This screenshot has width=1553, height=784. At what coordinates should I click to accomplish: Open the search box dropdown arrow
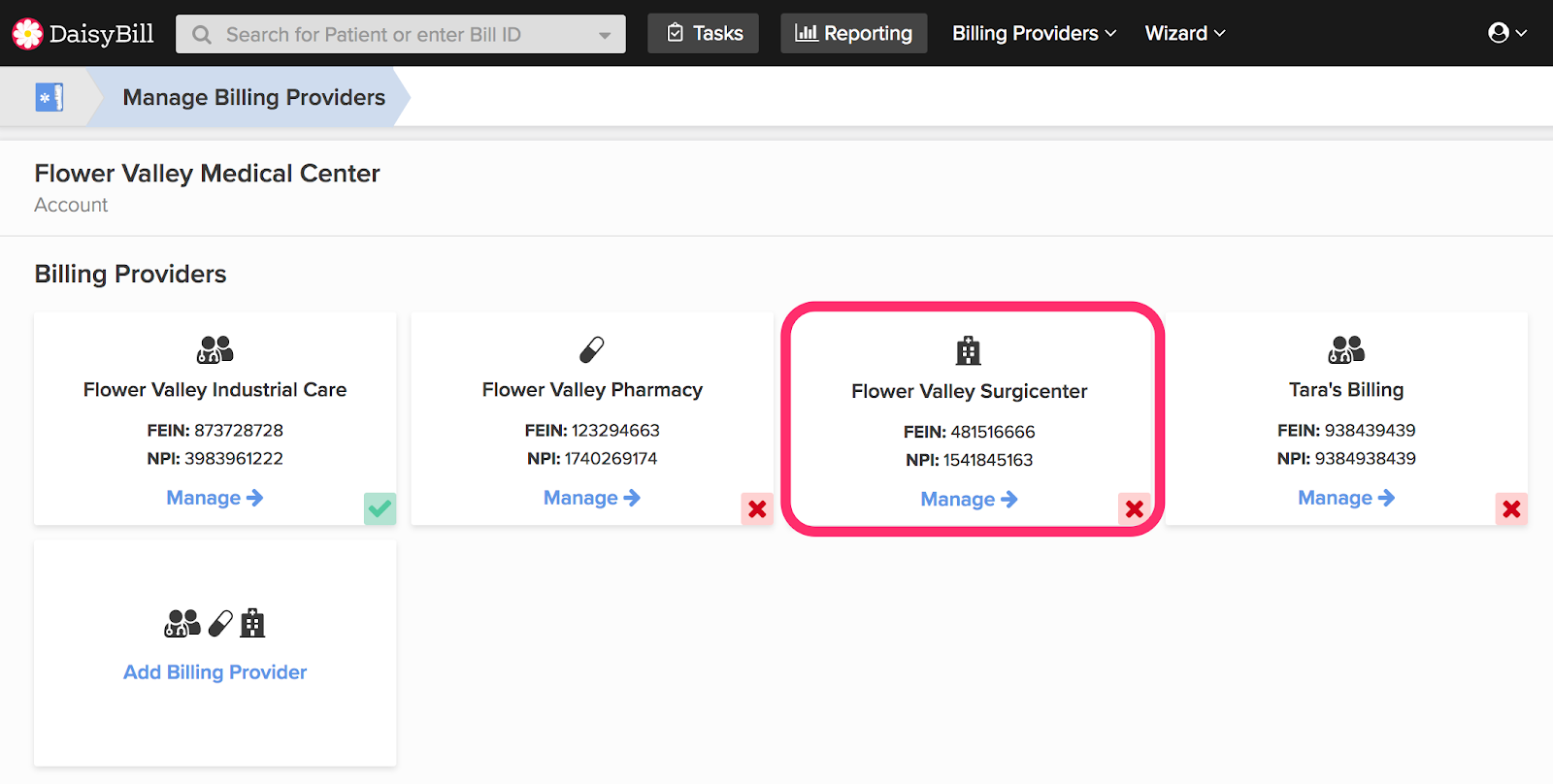click(x=605, y=35)
